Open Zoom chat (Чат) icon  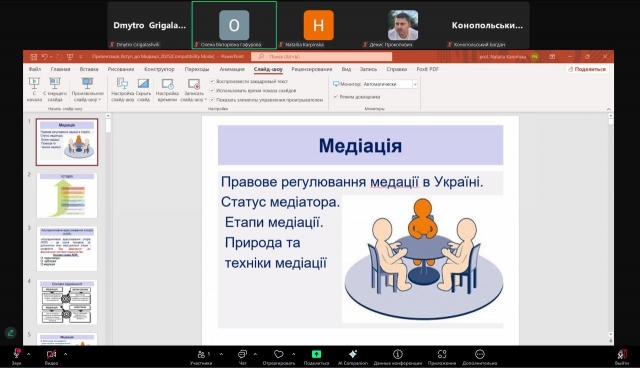tap(242, 354)
